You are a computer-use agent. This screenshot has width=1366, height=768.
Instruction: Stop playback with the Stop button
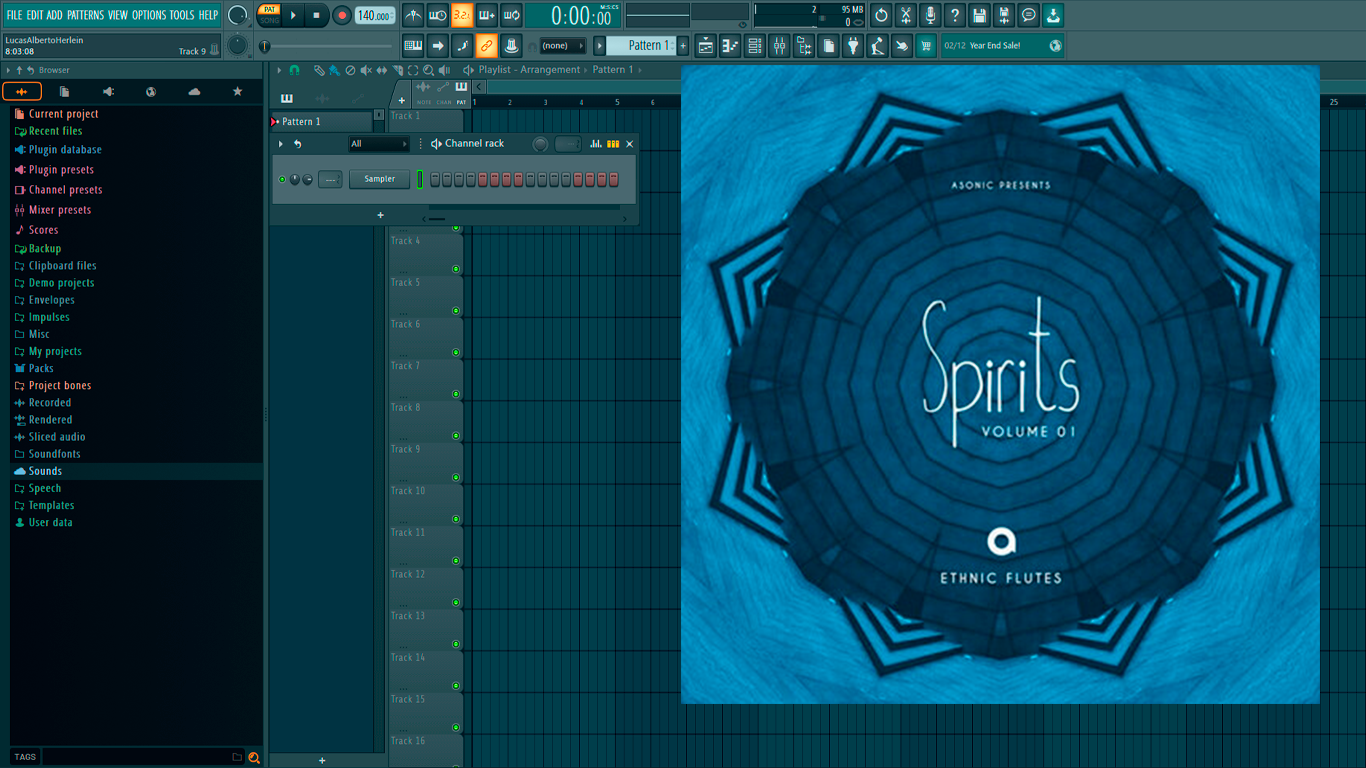[x=316, y=15]
